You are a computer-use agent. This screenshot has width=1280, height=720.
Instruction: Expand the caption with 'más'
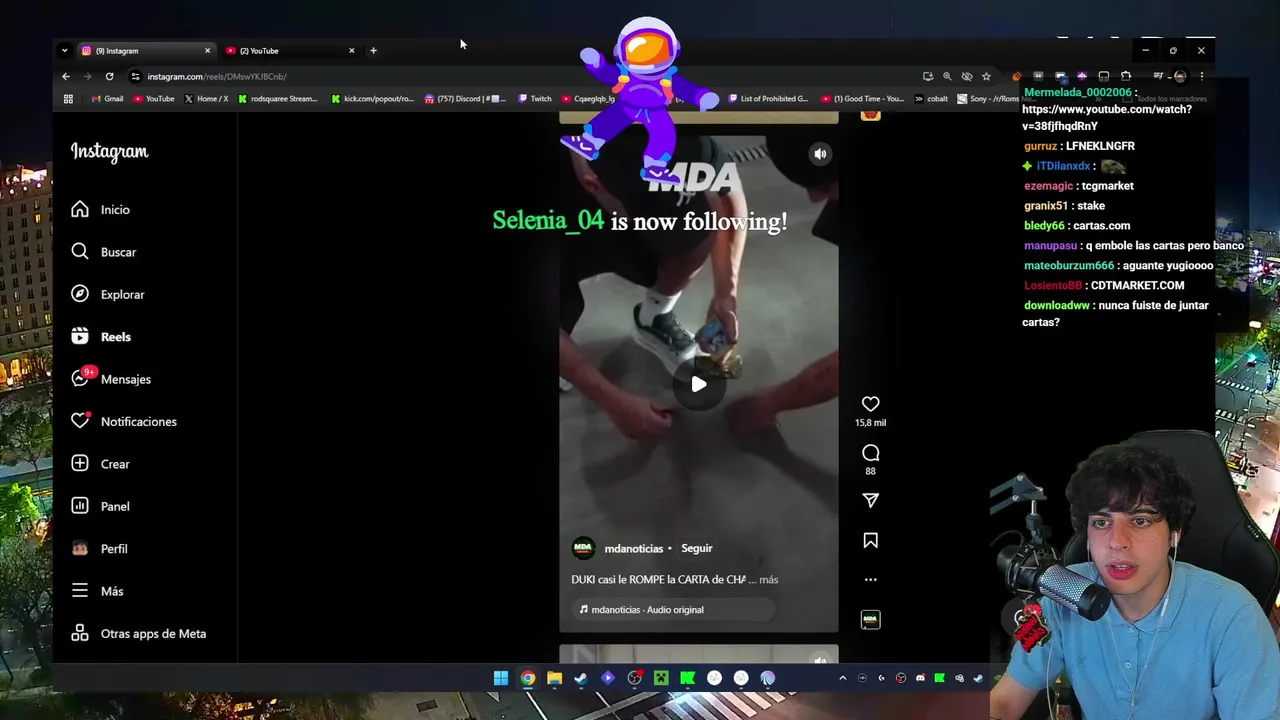pos(768,579)
